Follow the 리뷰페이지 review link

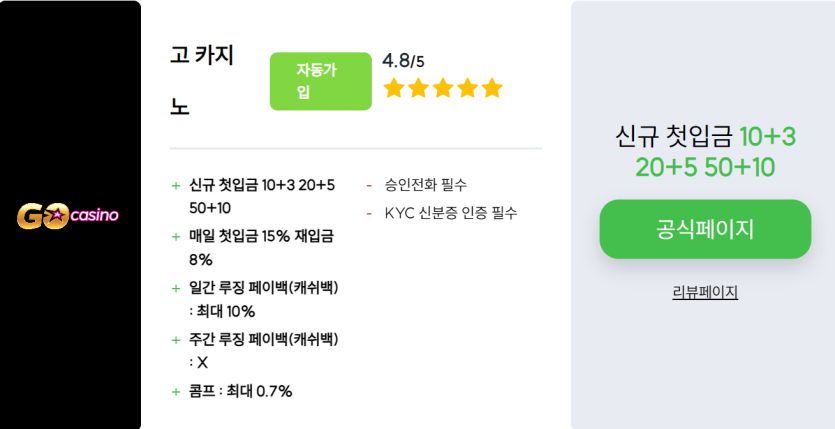click(x=705, y=292)
